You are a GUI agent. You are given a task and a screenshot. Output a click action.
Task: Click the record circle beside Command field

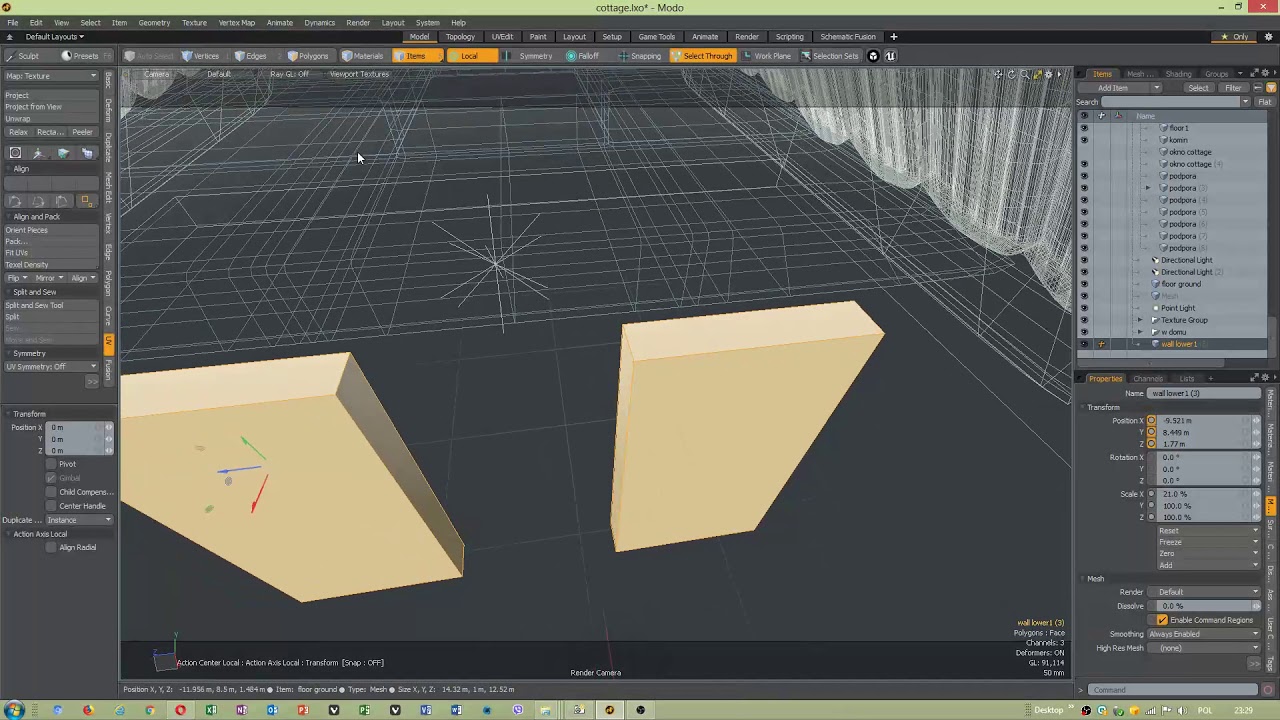point(1268,690)
